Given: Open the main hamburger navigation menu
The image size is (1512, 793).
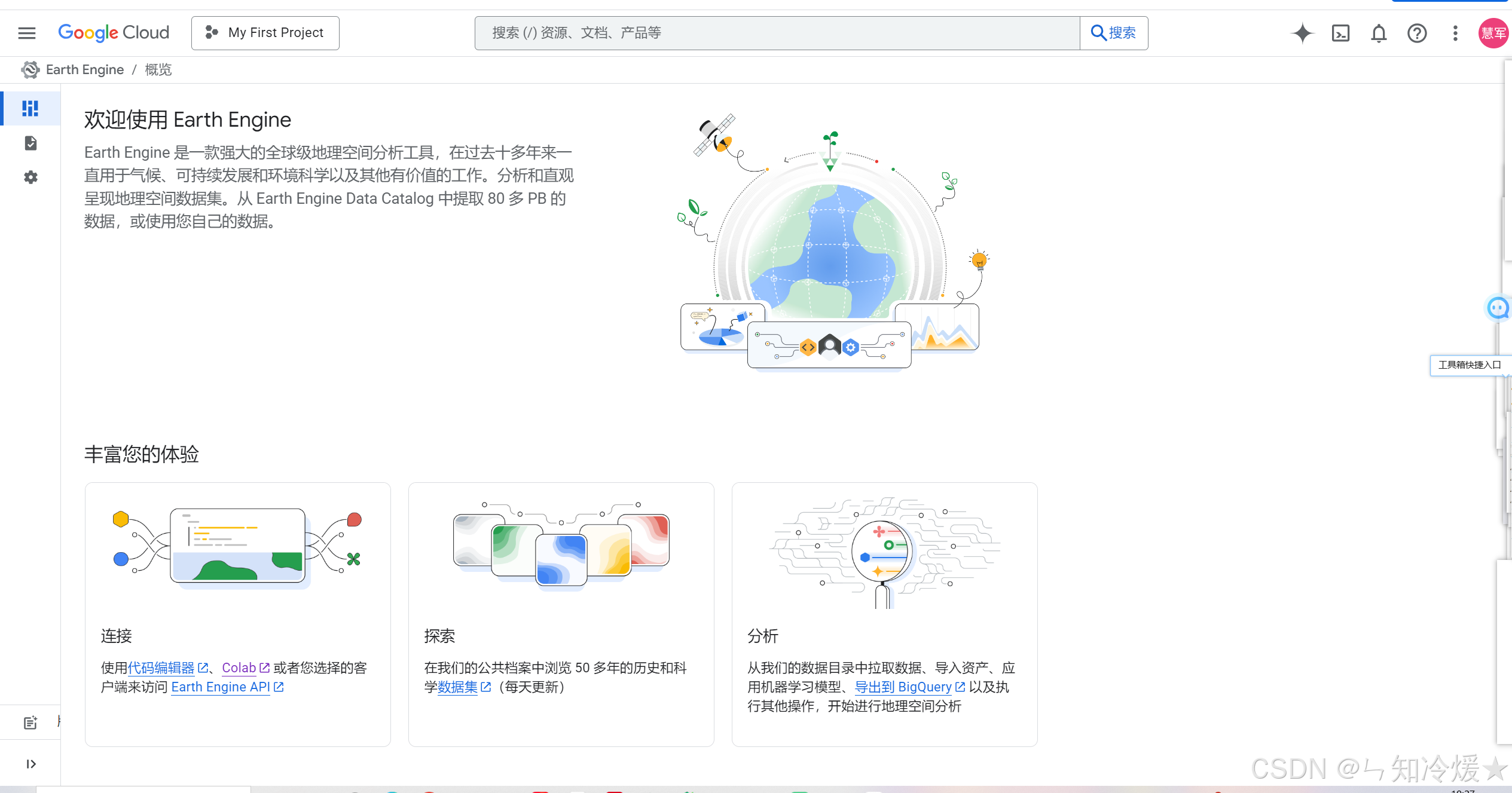Looking at the screenshot, I should [x=27, y=33].
